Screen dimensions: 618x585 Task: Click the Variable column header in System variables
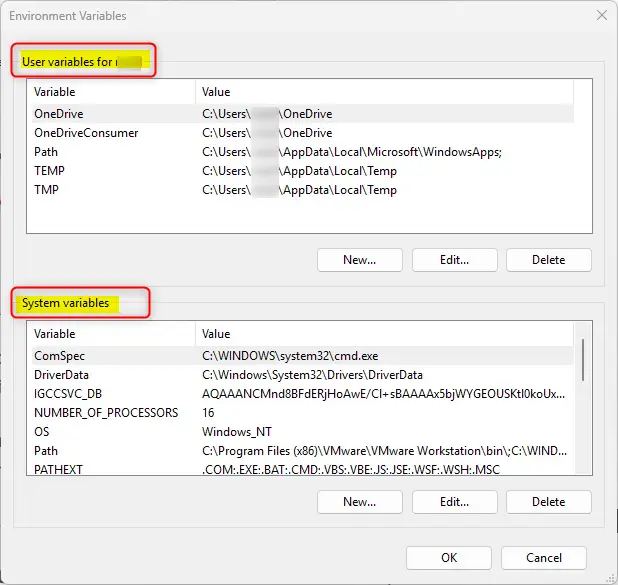coord(111,334)
